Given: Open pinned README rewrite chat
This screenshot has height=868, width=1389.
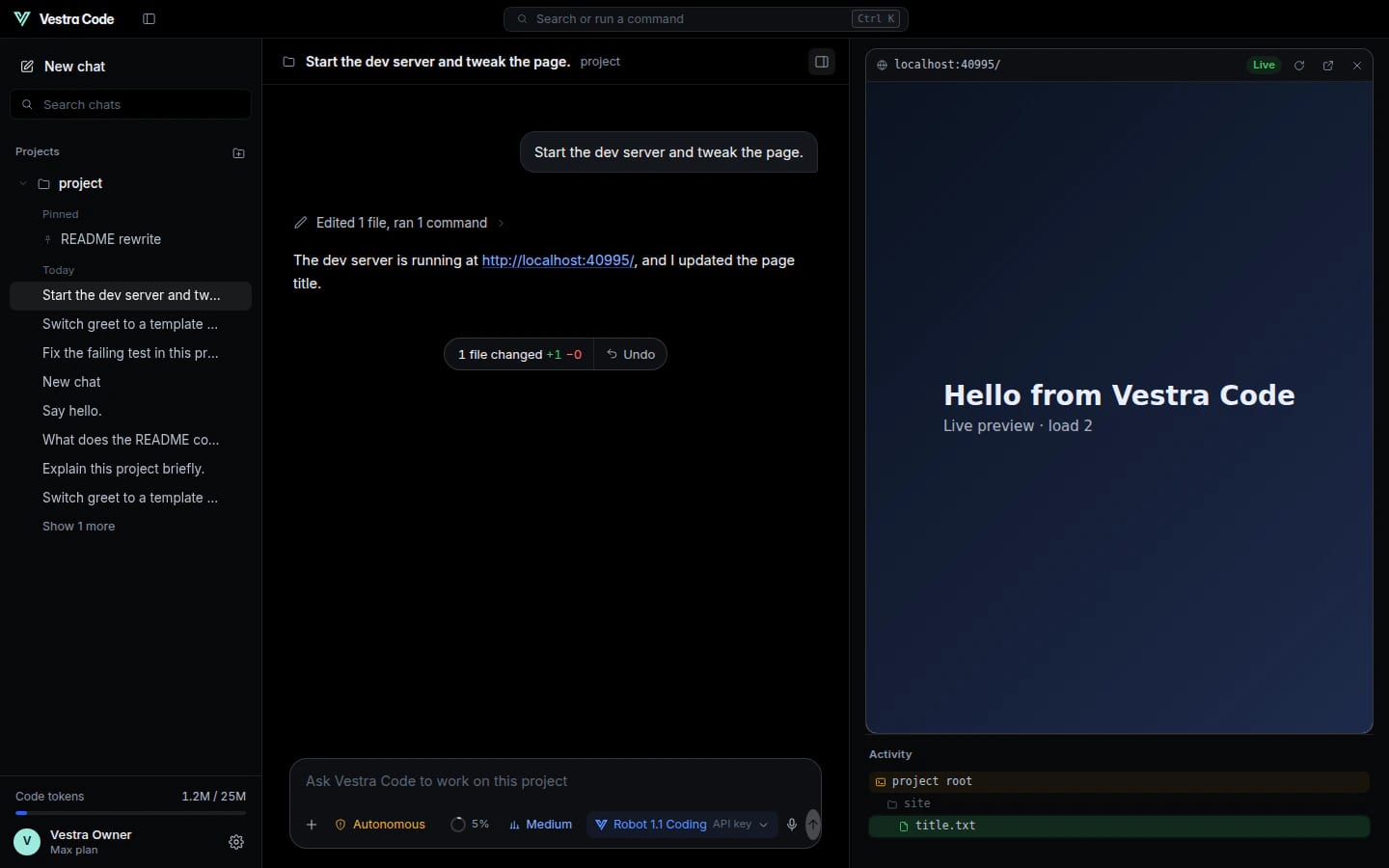Looking at the screenshot, I should point(111,239).
